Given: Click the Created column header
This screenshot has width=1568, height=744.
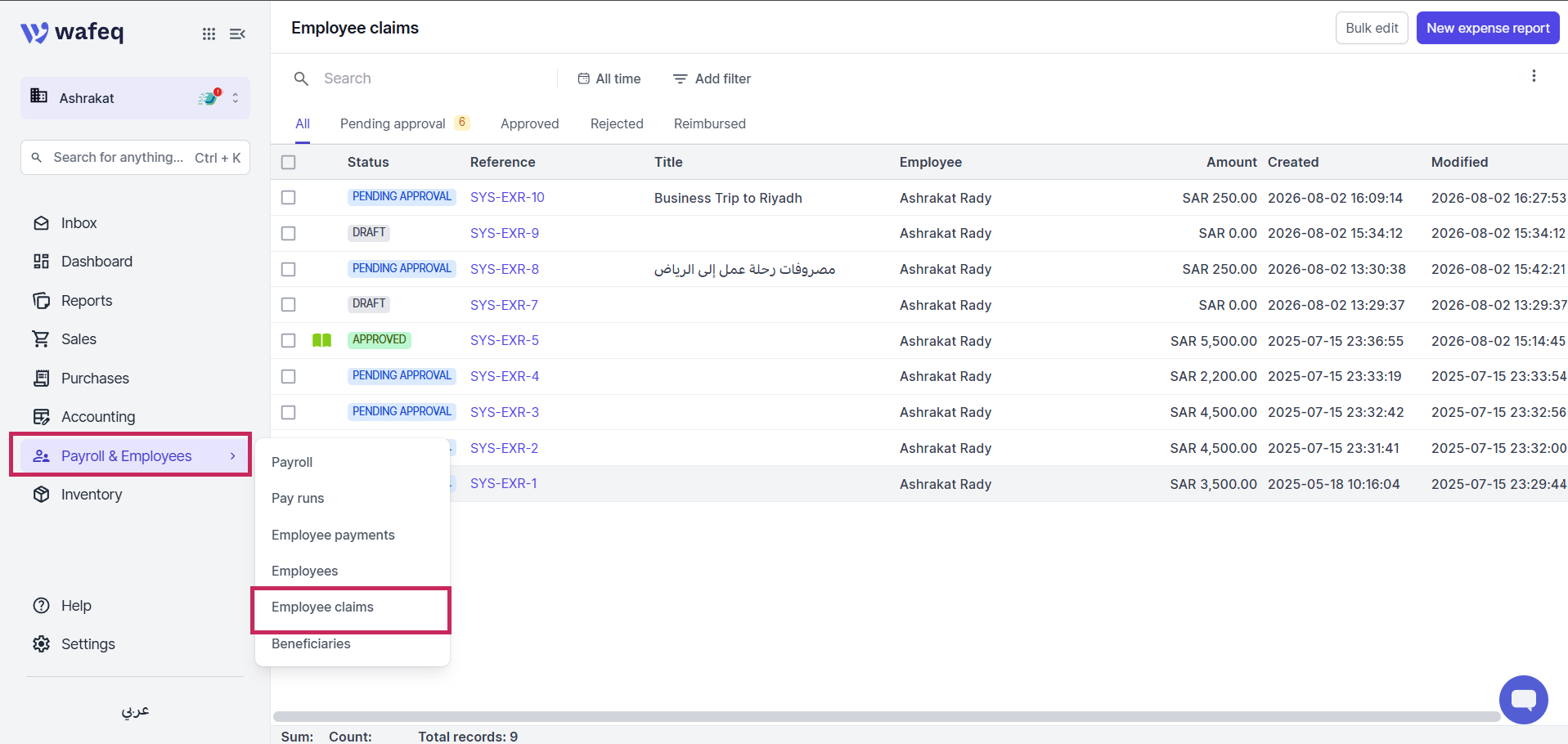Looking at the screenshot, I should click(x=1293, y=162).
